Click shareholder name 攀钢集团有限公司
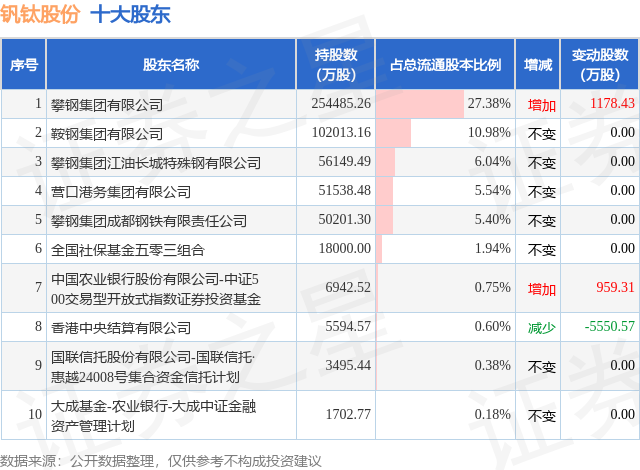This screenshot has height=470, width=640. [107, 105]
